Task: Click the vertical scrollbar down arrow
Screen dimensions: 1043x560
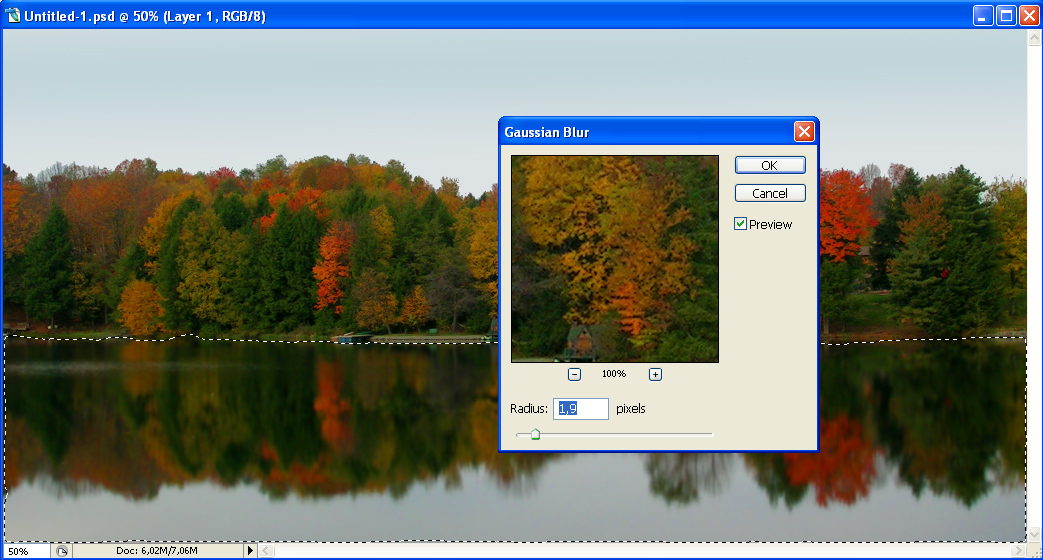Action: pos(1035,534)
